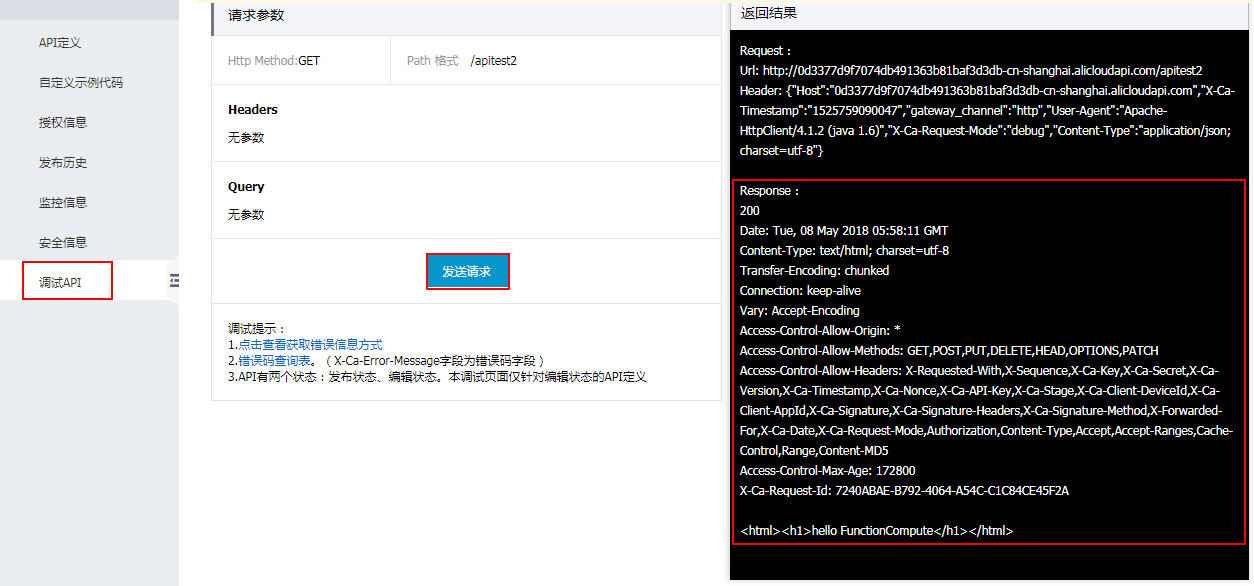
Task: Click the Access-Control-Allow-Methods line
Action: tap(949, 351)
